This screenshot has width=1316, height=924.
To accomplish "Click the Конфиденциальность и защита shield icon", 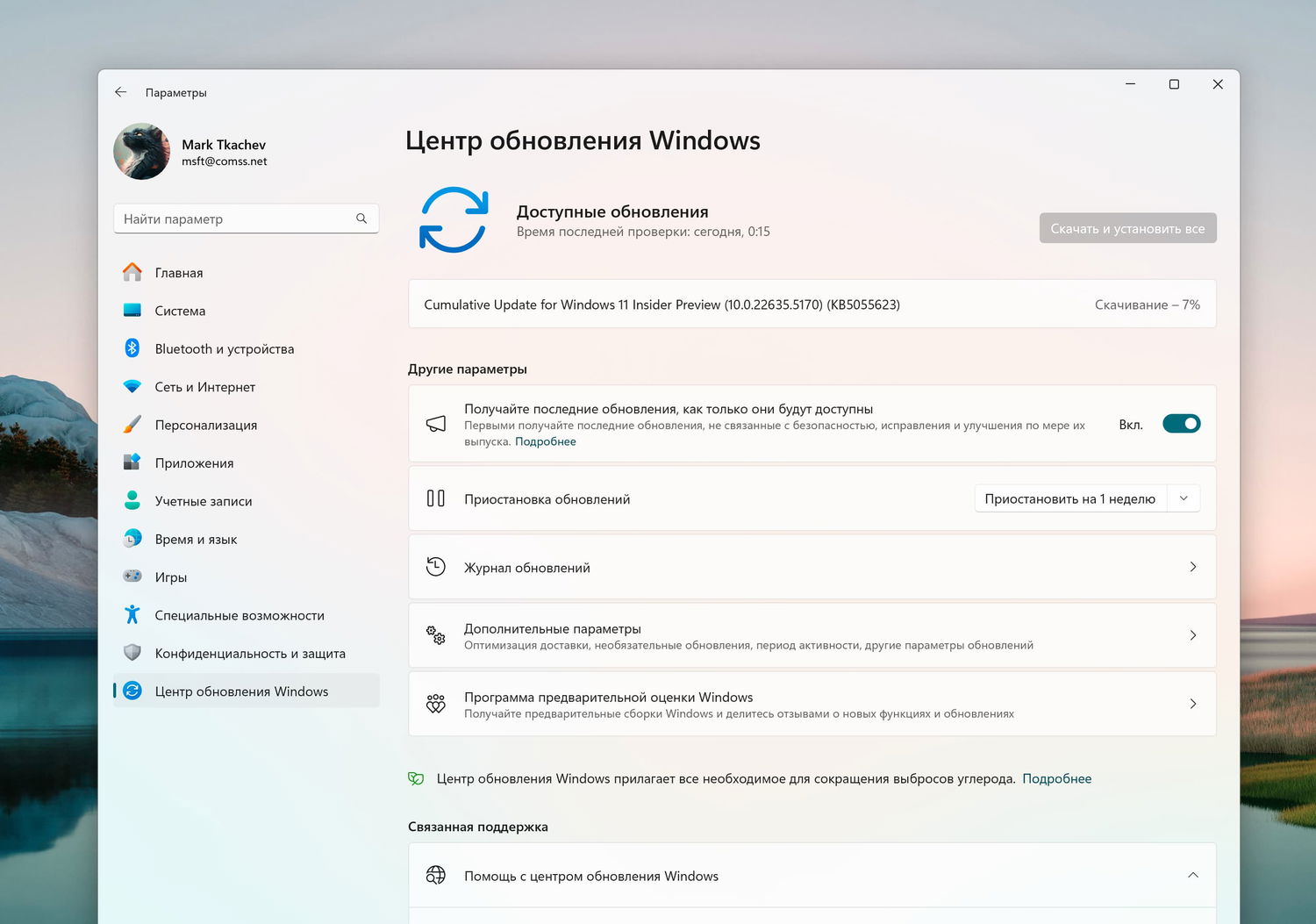I will pyautogui.click(x=132, y=653).
